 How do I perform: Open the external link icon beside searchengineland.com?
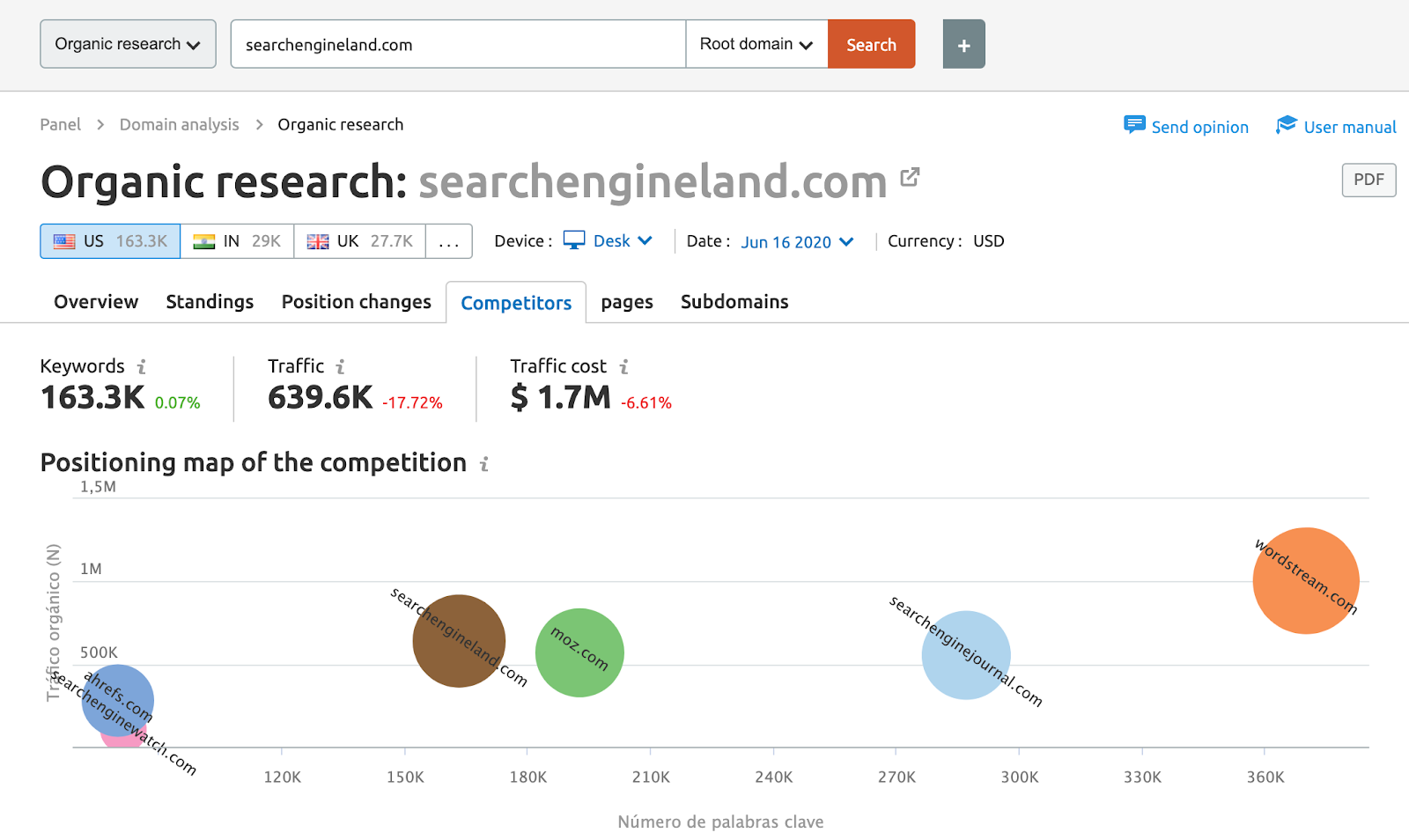tap(910, 177)
